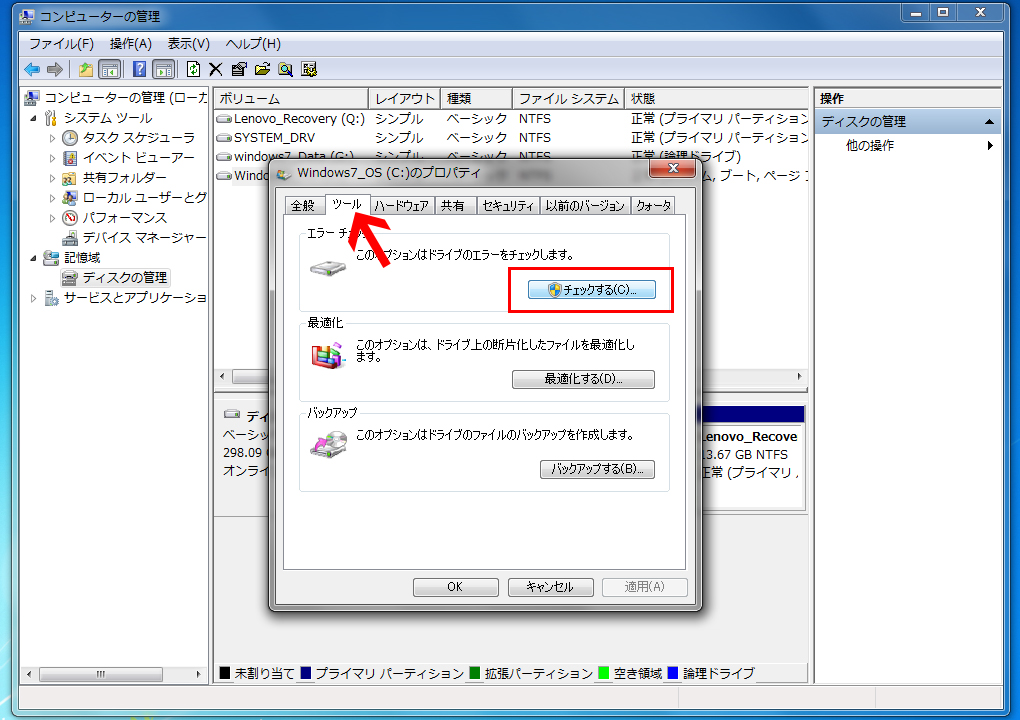The width and height of the screenshot is (1020, 720).
Task: Click OK in the properties dialog
Action: [455, 587]
